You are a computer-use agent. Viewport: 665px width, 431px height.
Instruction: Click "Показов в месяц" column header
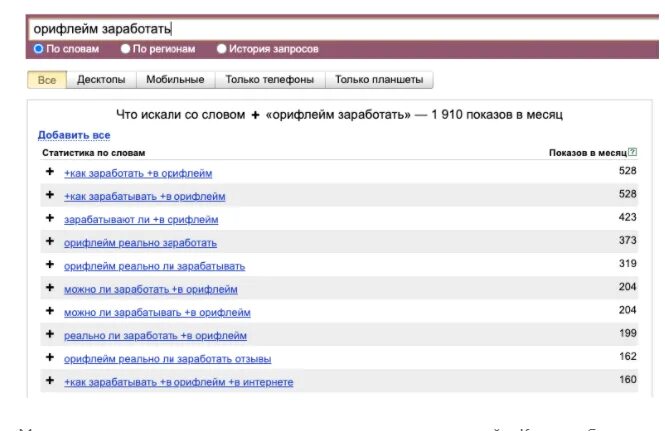pos(588,153)
